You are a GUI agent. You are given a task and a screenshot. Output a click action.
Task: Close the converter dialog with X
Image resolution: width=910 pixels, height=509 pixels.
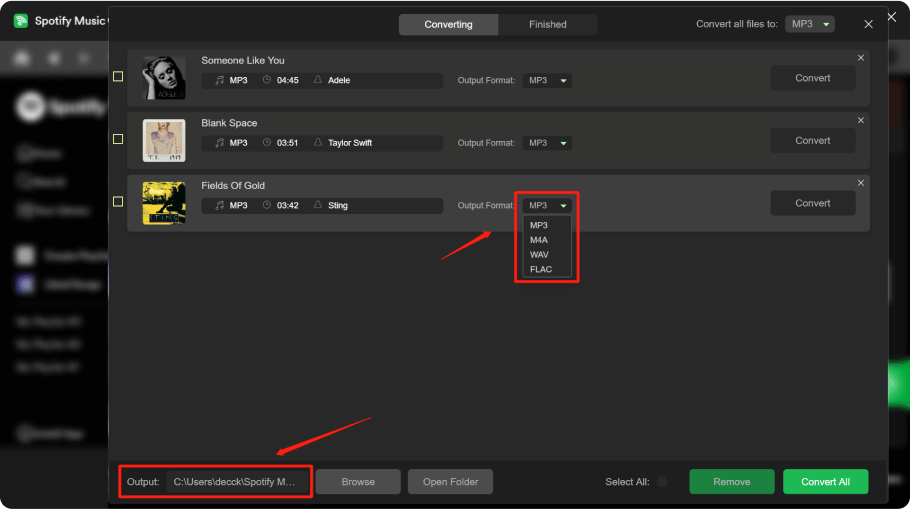868,24
